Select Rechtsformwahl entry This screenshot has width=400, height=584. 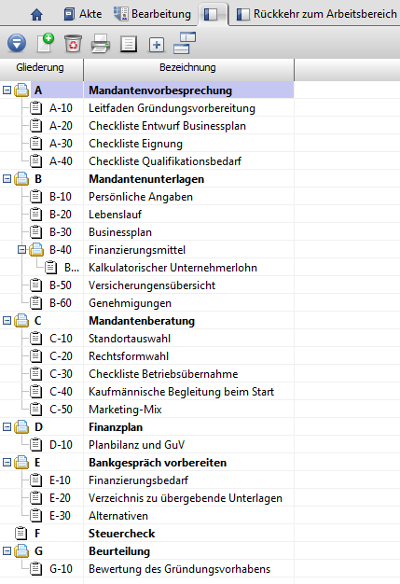pyautogui.click(x=128, y=356)
